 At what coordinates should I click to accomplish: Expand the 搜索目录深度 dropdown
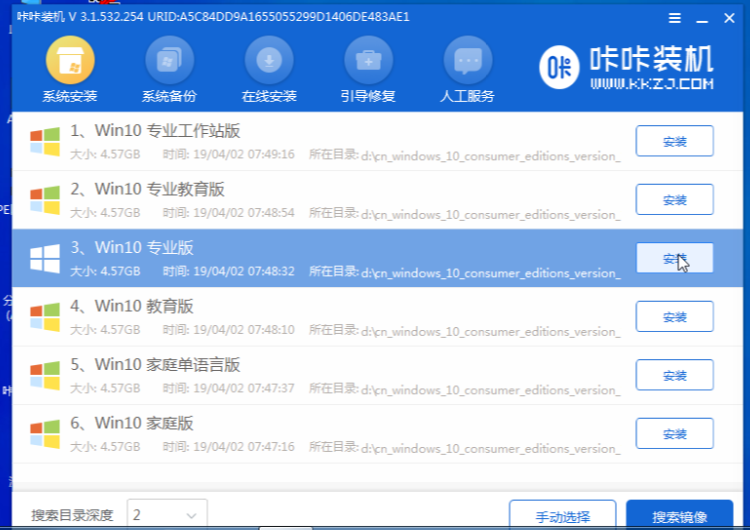188,515
